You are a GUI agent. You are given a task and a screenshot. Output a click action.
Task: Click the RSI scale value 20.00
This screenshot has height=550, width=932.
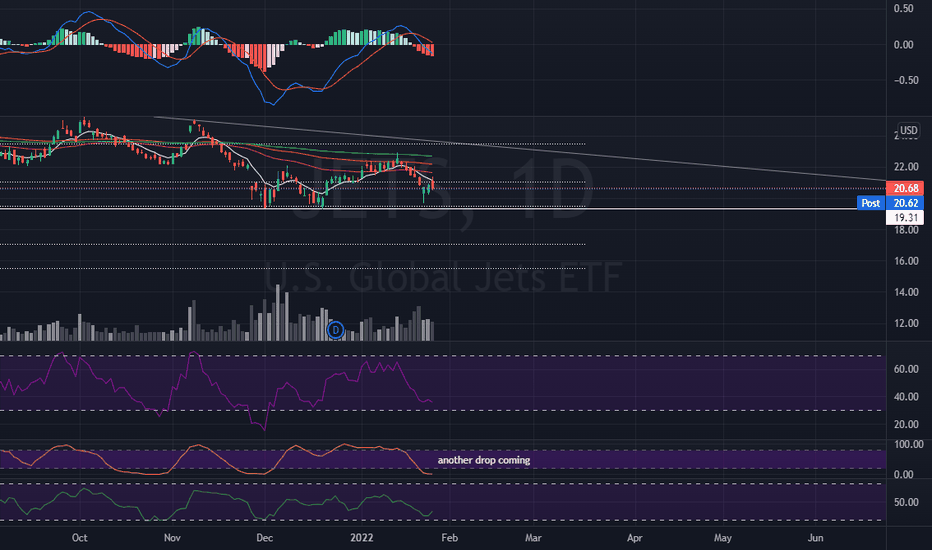coord(906,425)
